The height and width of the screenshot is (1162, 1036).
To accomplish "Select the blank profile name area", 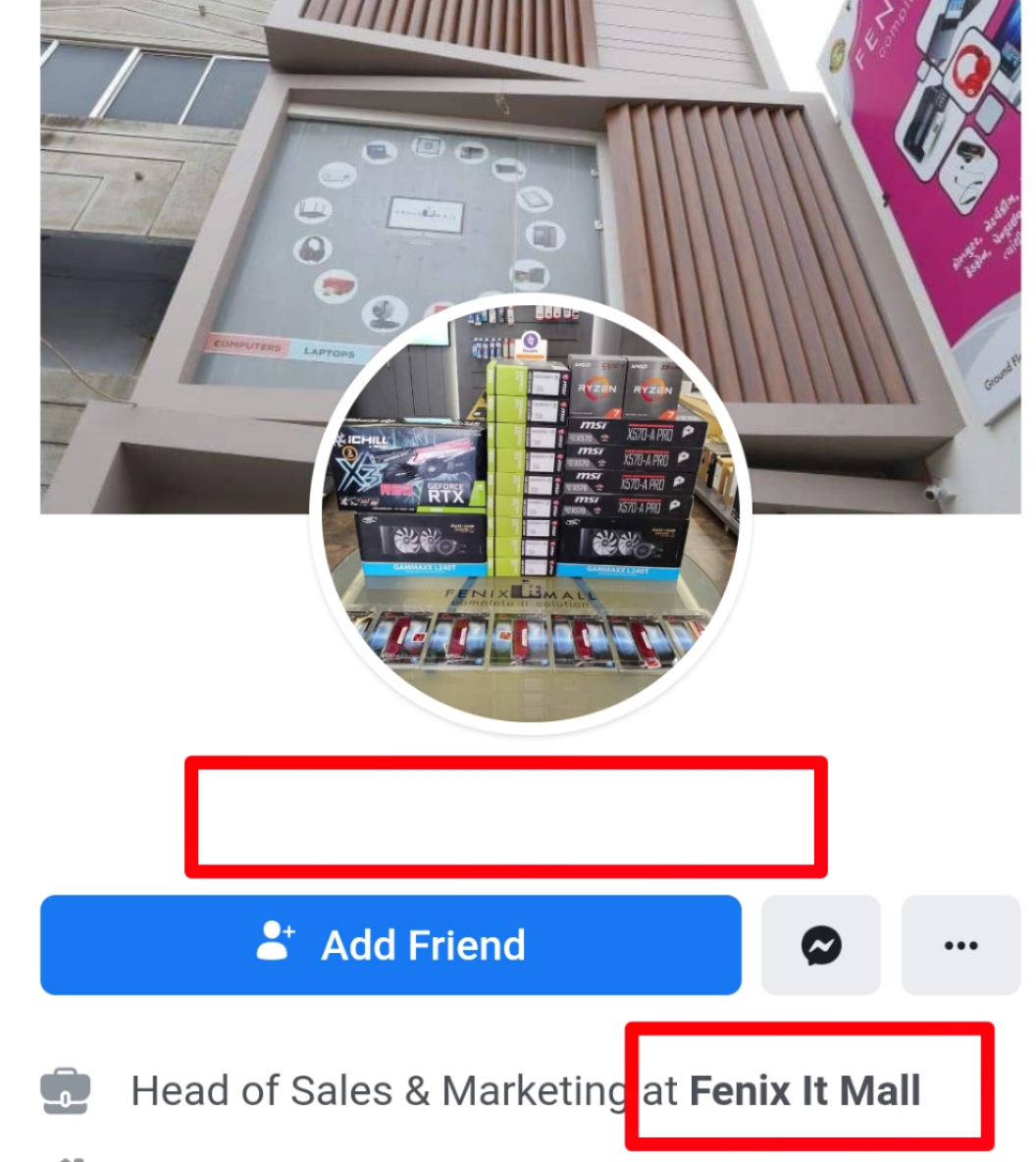I will (506, 817).
